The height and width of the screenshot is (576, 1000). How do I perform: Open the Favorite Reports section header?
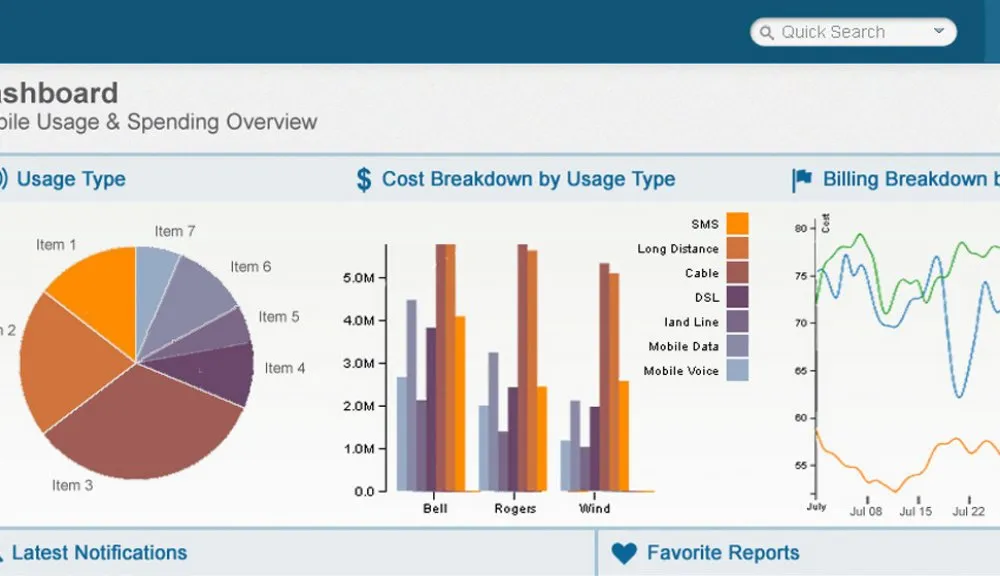click(x=722, y=553)
